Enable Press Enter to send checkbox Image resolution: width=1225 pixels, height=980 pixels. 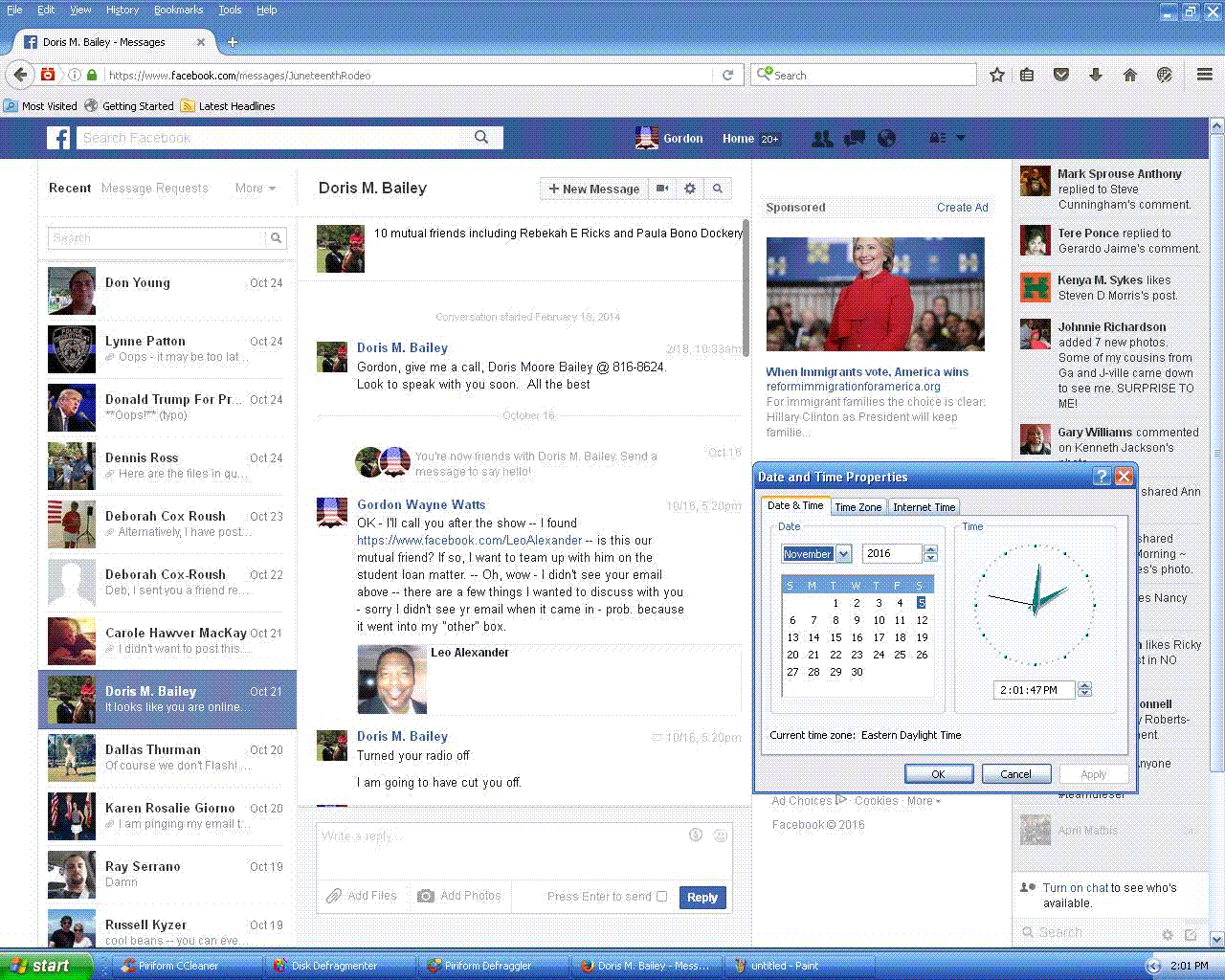coord(661,897)
